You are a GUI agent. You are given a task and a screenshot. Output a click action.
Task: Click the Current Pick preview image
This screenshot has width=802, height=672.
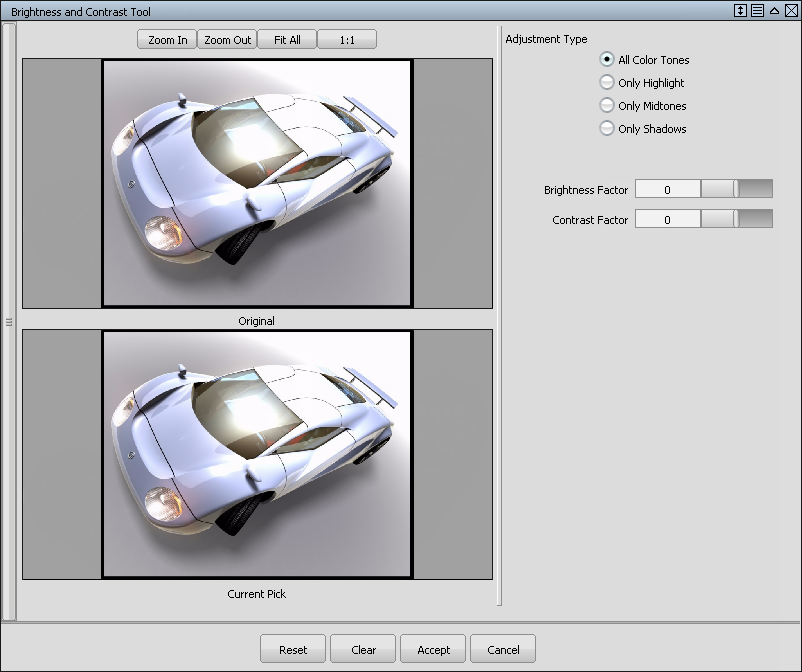(x=256, y=455)
